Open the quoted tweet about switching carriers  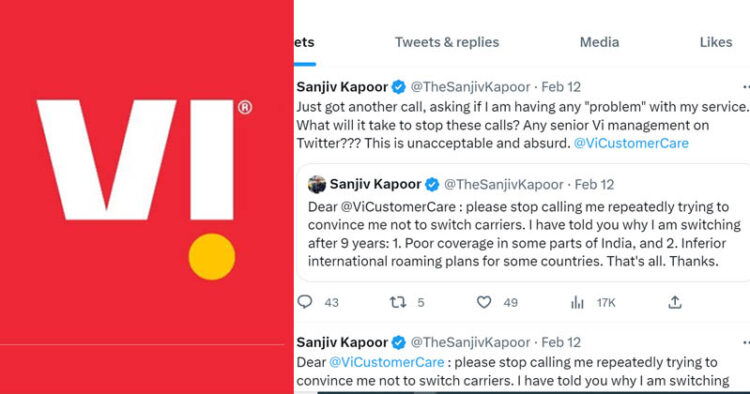(x=523, y=222)
